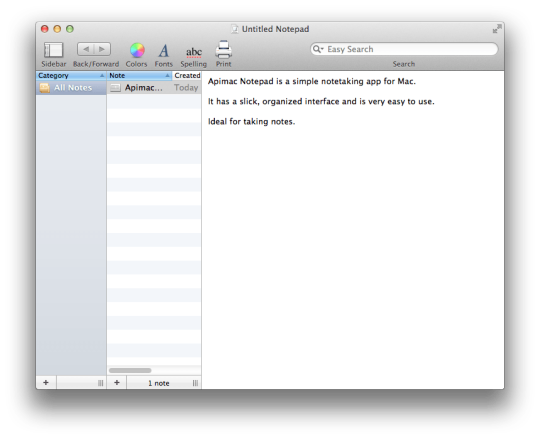Viewport: 540px width, 439px height.
Task: Go back with the left arrow button
Action: [86, 49]
